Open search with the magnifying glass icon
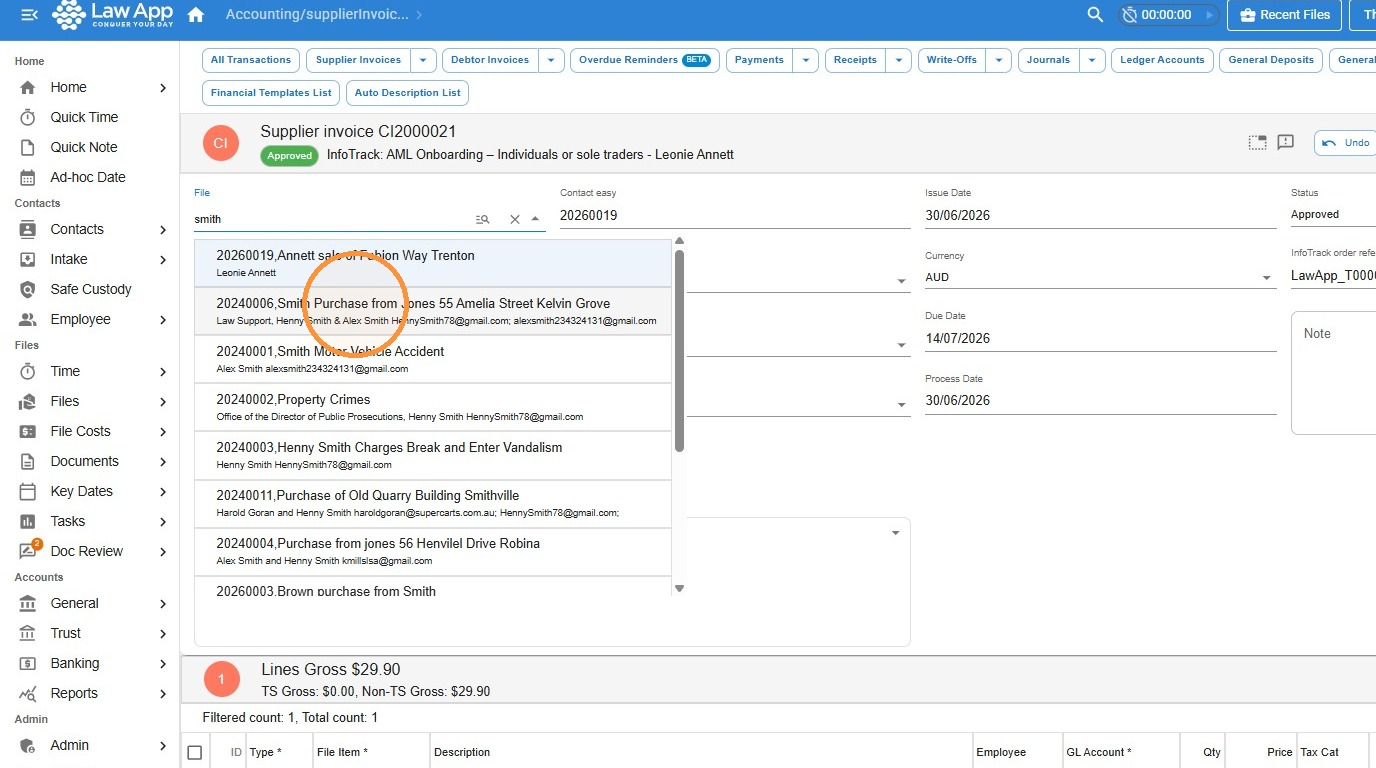Viewport: 1376px width, 768px height. [x=1095, y=15]
